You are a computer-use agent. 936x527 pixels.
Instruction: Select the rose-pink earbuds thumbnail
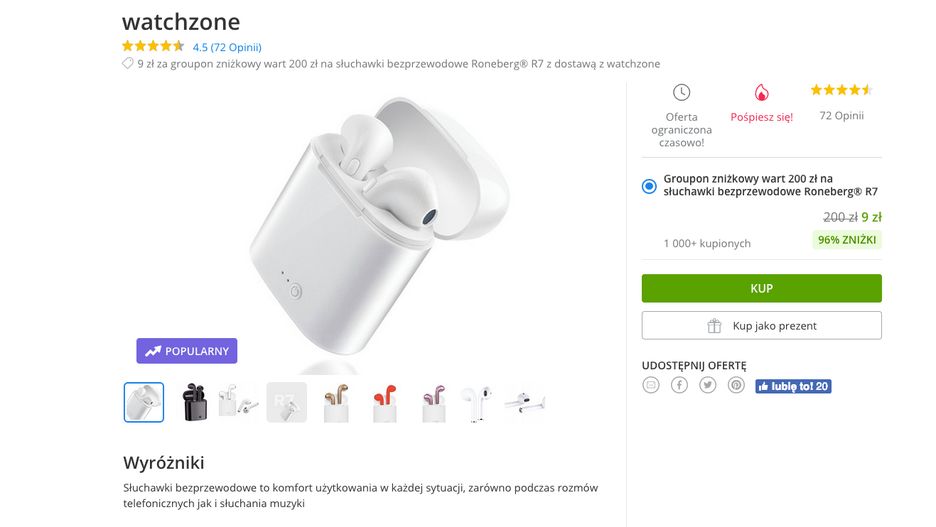tap(432, 402)
